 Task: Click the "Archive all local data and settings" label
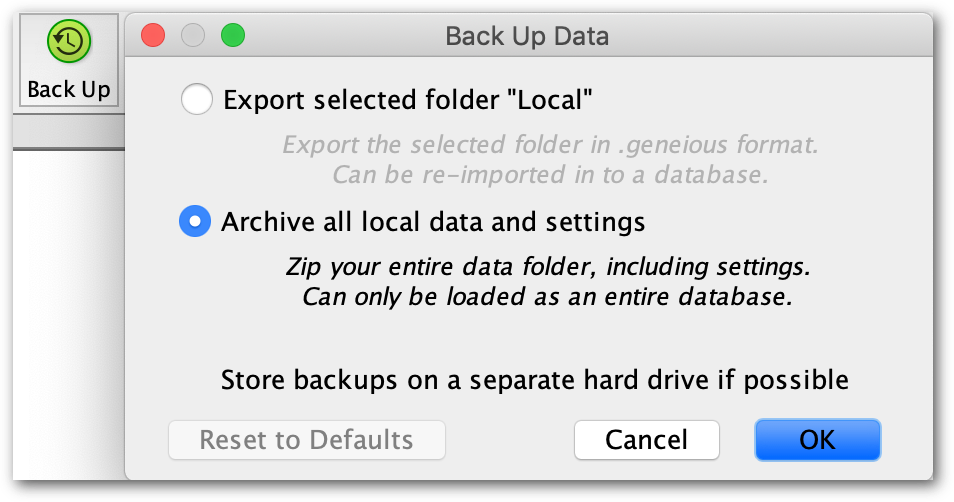[x=433, y=222]
